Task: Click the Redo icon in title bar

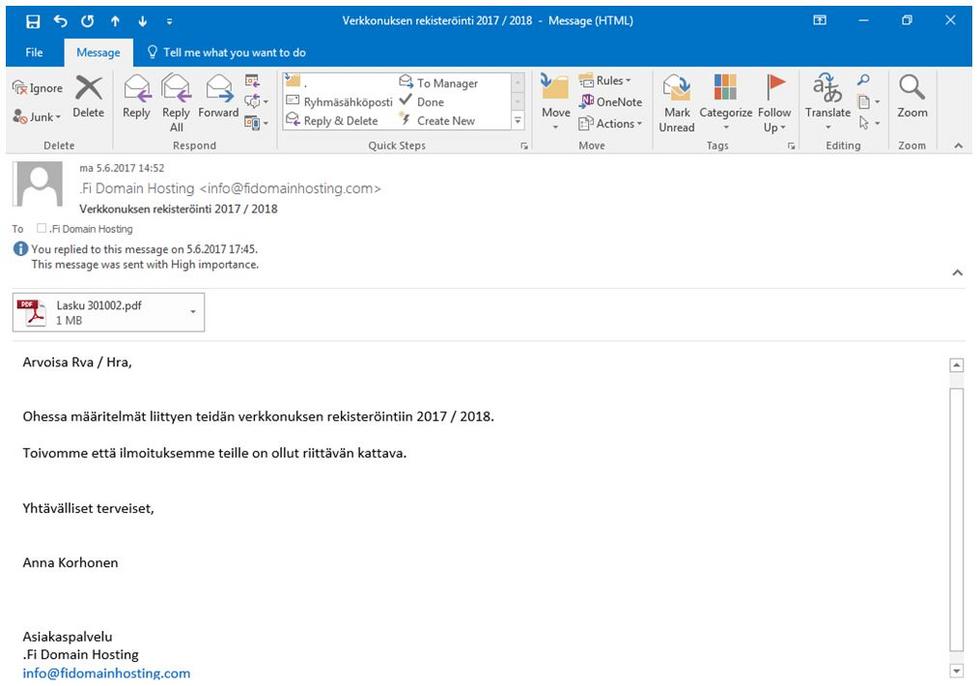Action: [x=88, y=21]
